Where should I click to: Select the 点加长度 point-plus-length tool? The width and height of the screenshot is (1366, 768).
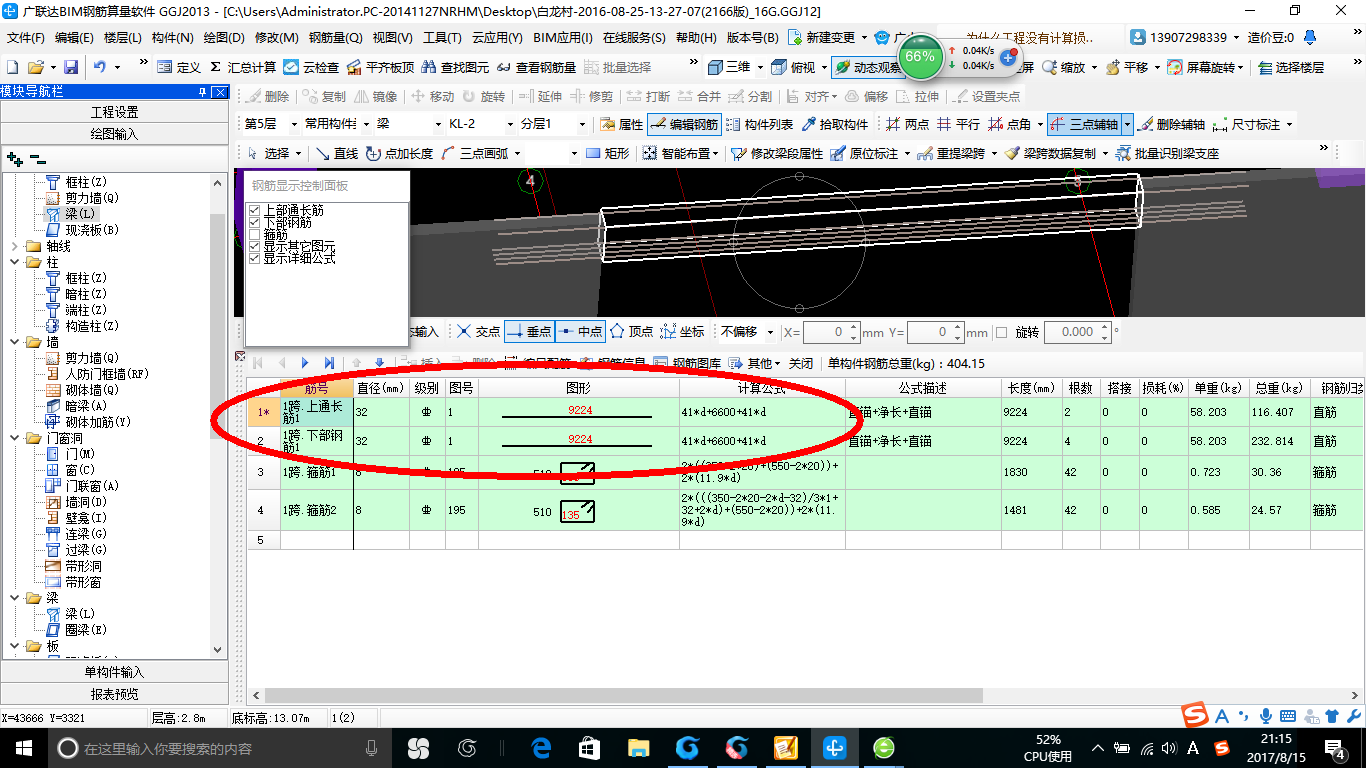[x=399, y=153]
